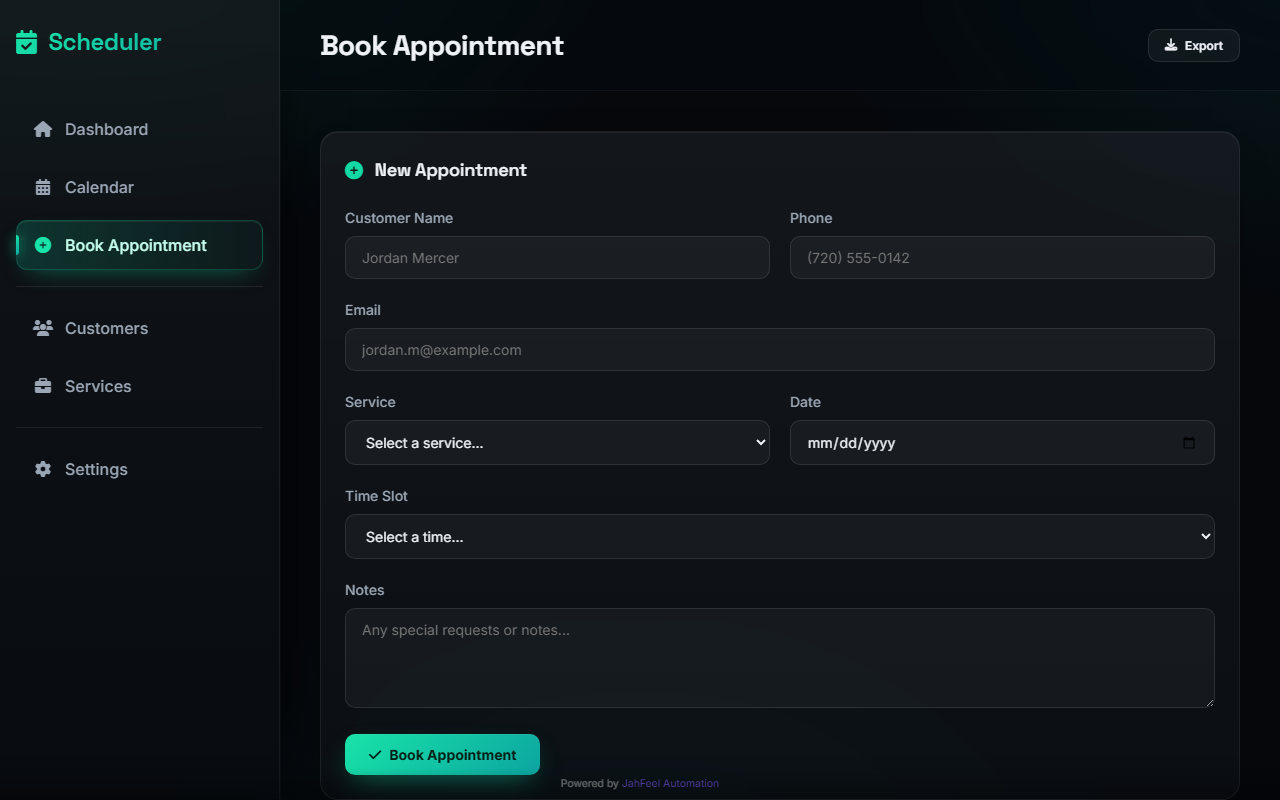Click the Book Appointment page title
The height and width of the screenshot is (800, 1280).
click(442, 45)
